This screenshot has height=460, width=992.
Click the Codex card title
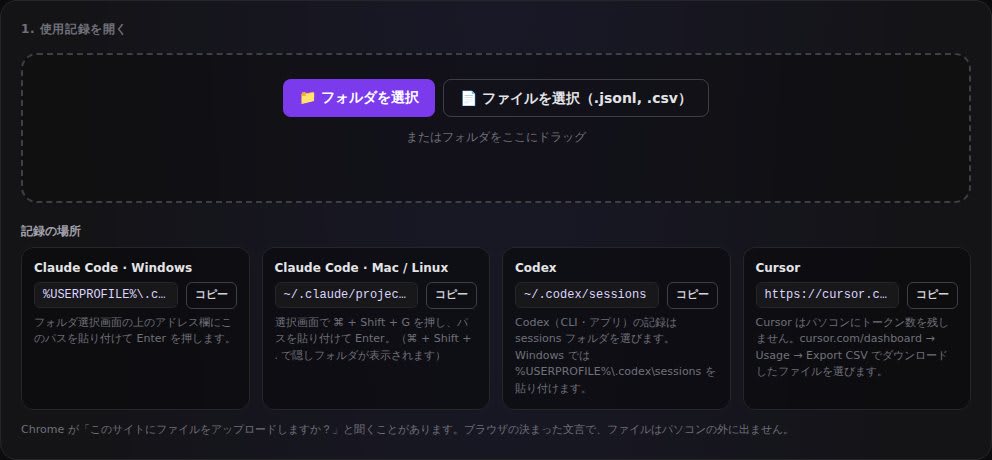pos(536,268)
